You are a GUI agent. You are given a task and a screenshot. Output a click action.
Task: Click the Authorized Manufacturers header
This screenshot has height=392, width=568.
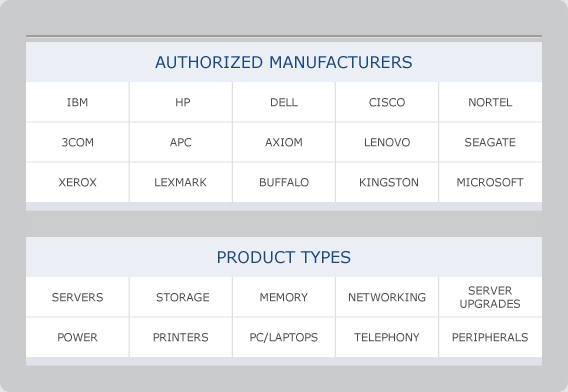(284, 62)
